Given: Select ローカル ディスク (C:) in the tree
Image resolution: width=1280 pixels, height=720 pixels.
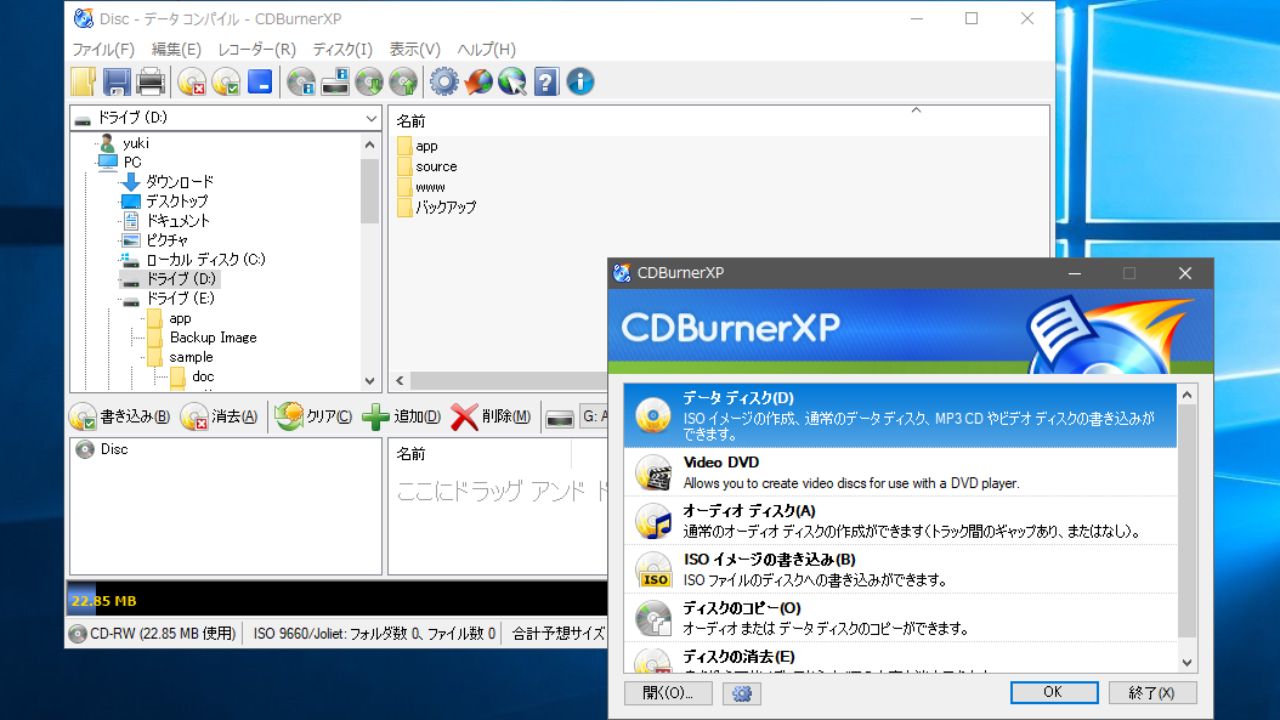Looking at the screenshot, I should (x=205, y=259).
